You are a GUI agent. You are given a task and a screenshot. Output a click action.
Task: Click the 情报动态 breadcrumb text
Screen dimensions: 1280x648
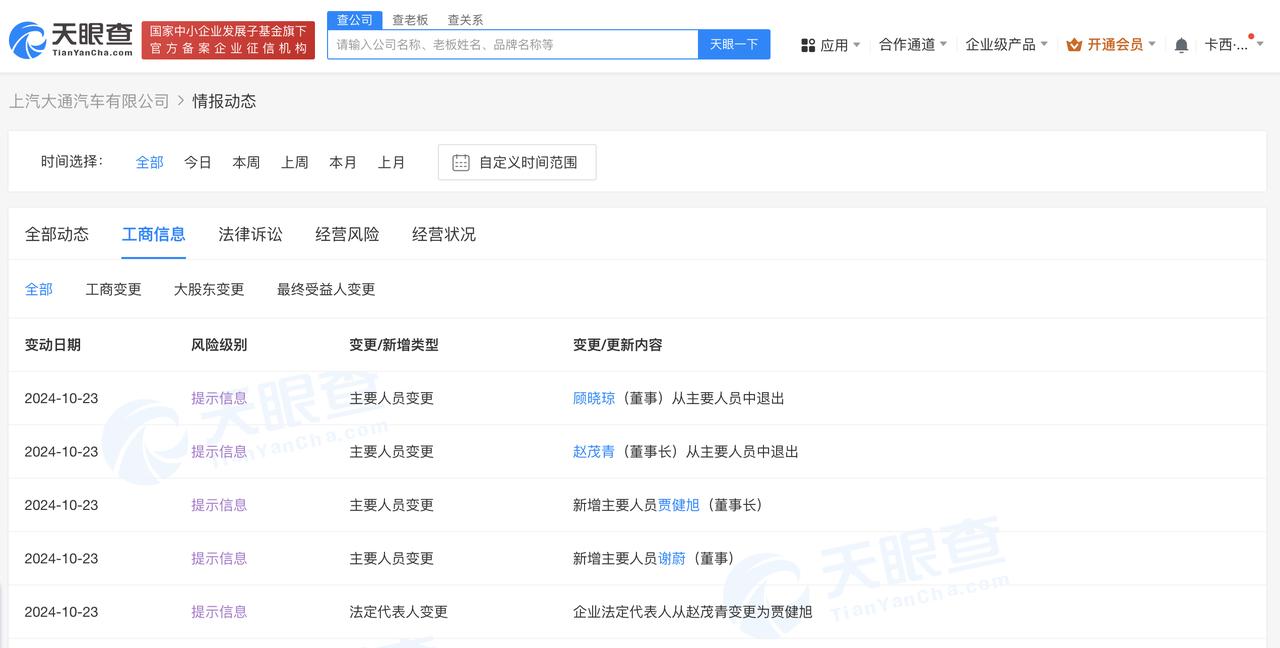click(x=224, y=101)
